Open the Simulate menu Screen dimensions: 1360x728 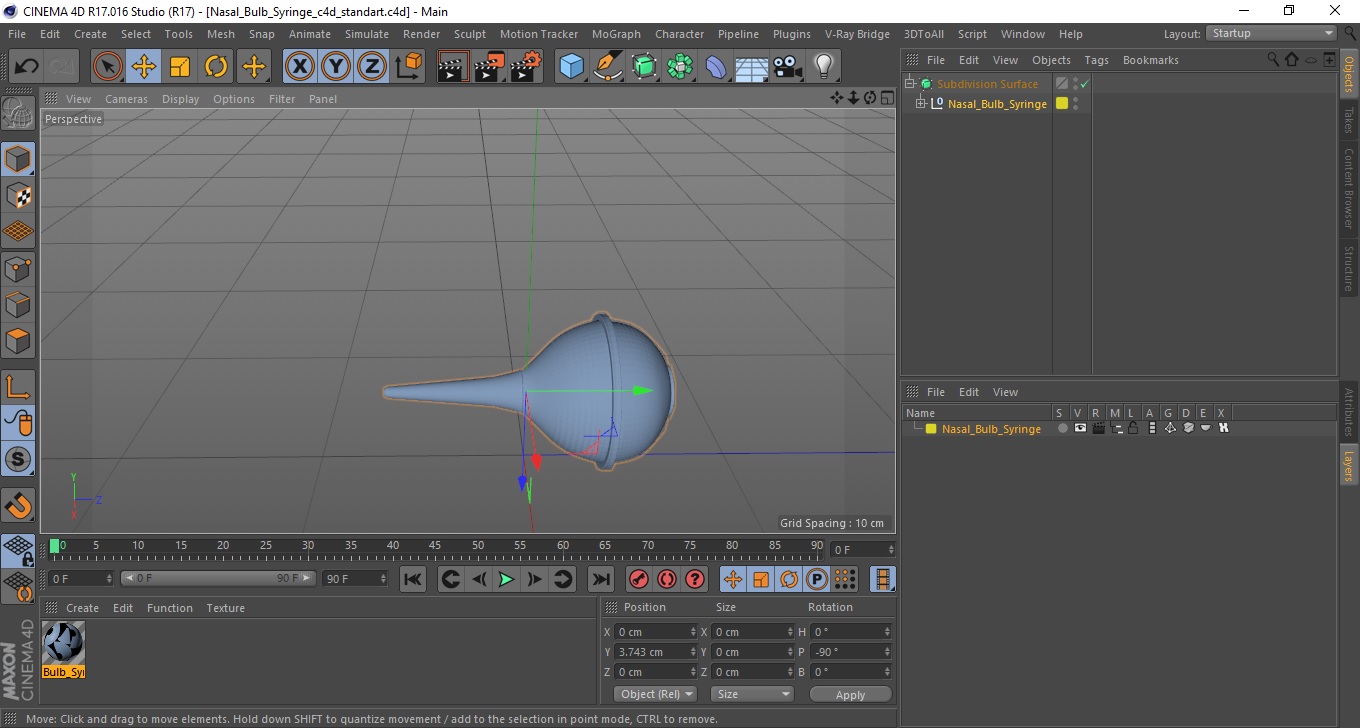click(x=367, y=34)
